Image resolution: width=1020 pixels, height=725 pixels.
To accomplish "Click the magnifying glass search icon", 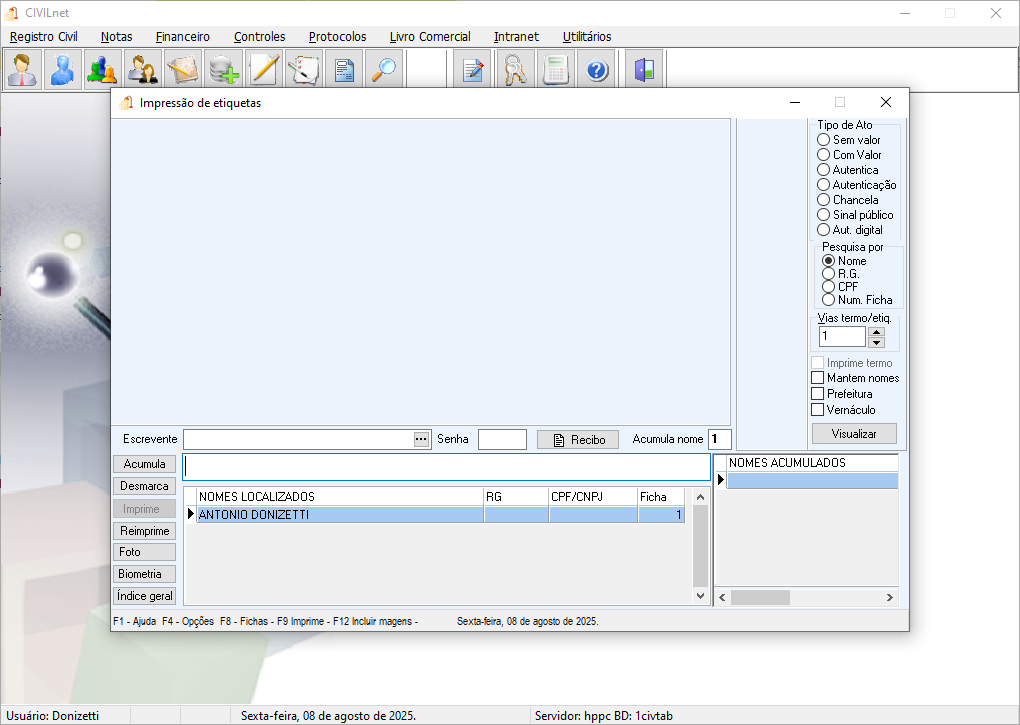I will (x=384, y=69).
